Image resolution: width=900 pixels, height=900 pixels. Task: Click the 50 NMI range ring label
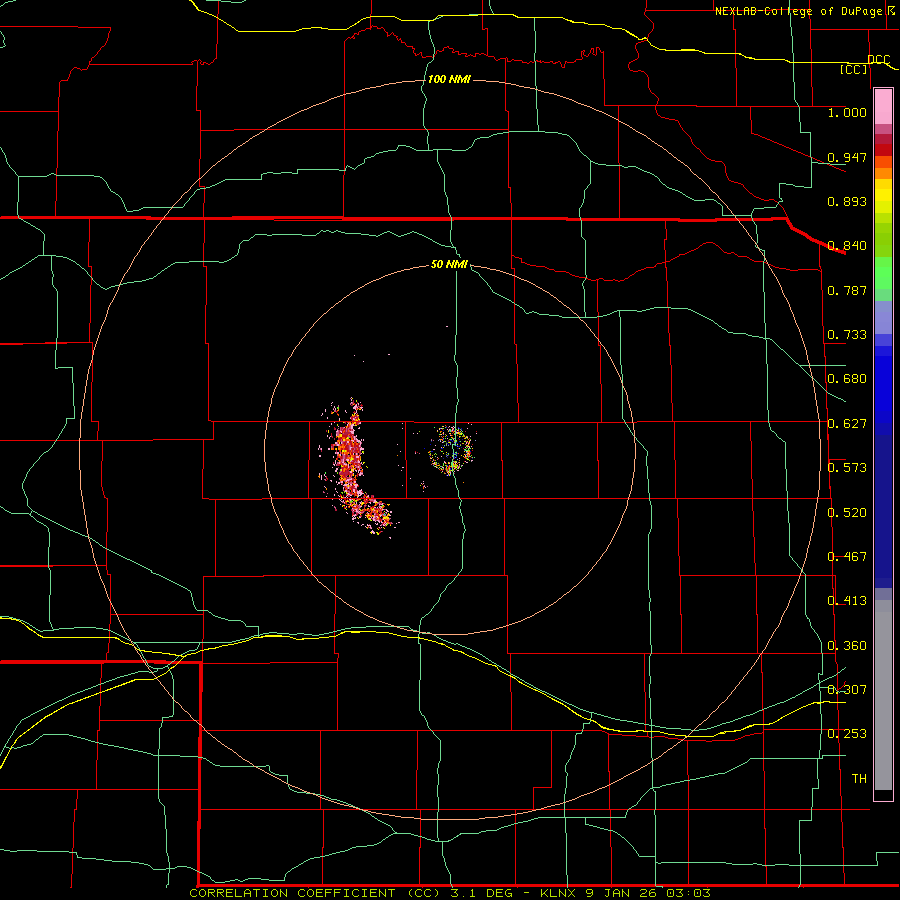449,265
